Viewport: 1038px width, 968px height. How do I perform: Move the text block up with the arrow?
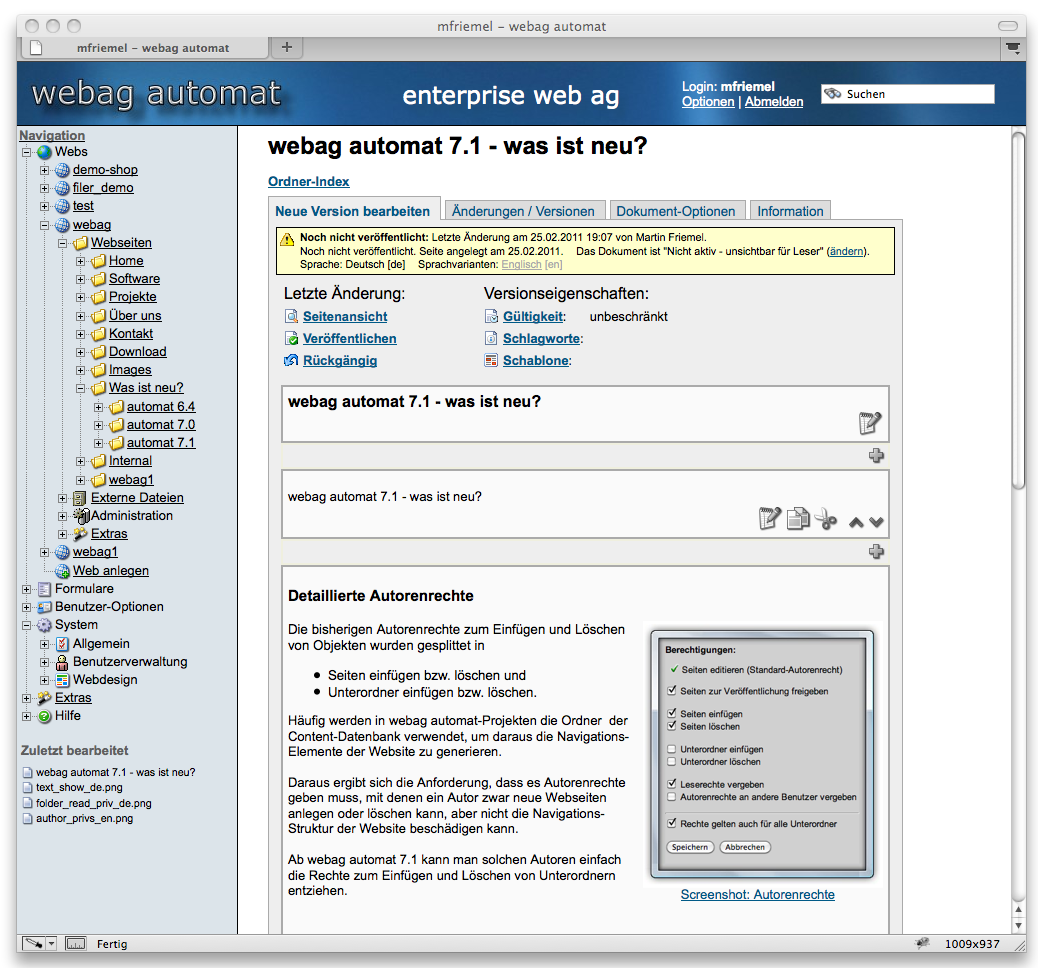point(856,521)
